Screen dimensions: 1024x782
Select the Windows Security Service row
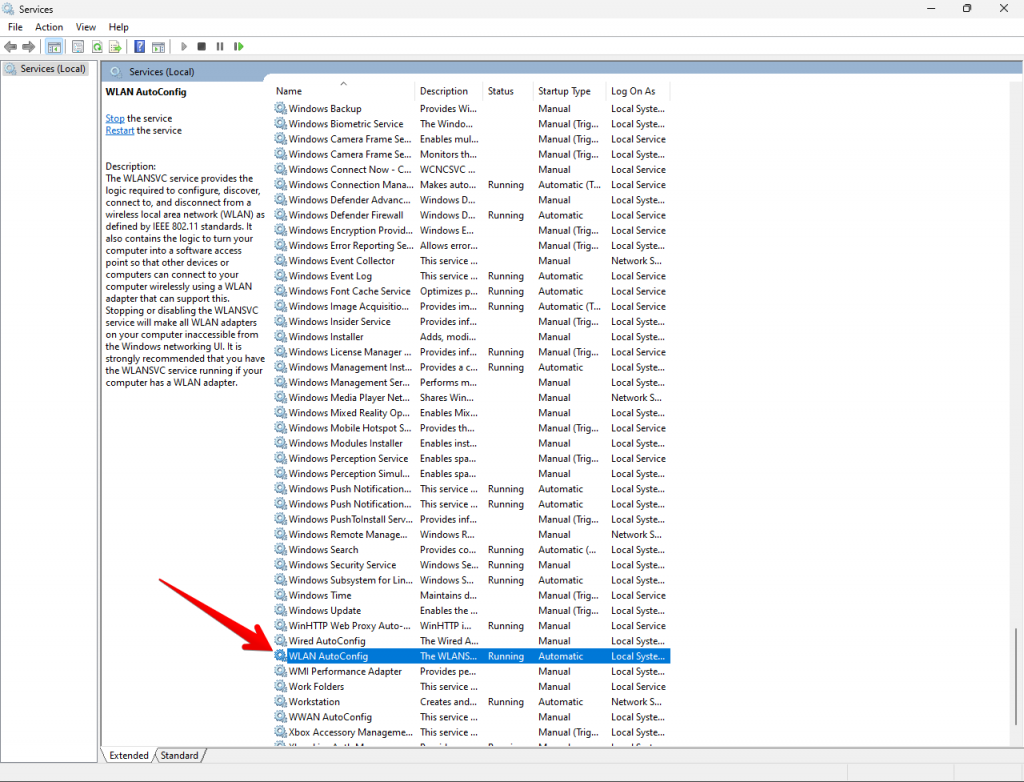coord(472,565)
